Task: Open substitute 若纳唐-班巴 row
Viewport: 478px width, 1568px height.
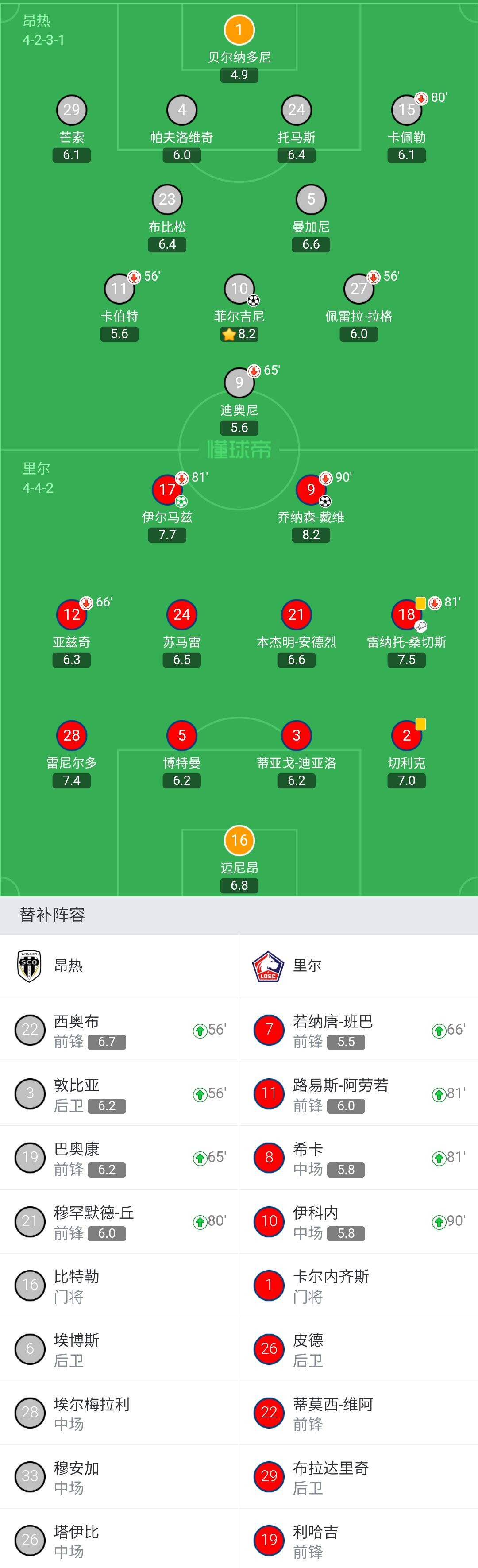Action: click(358, 1030)
